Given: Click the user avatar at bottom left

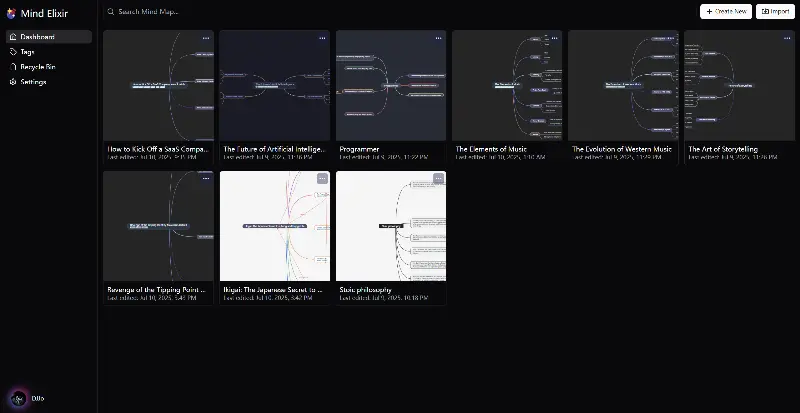Looking at the screenshot, I should point(18,398).
